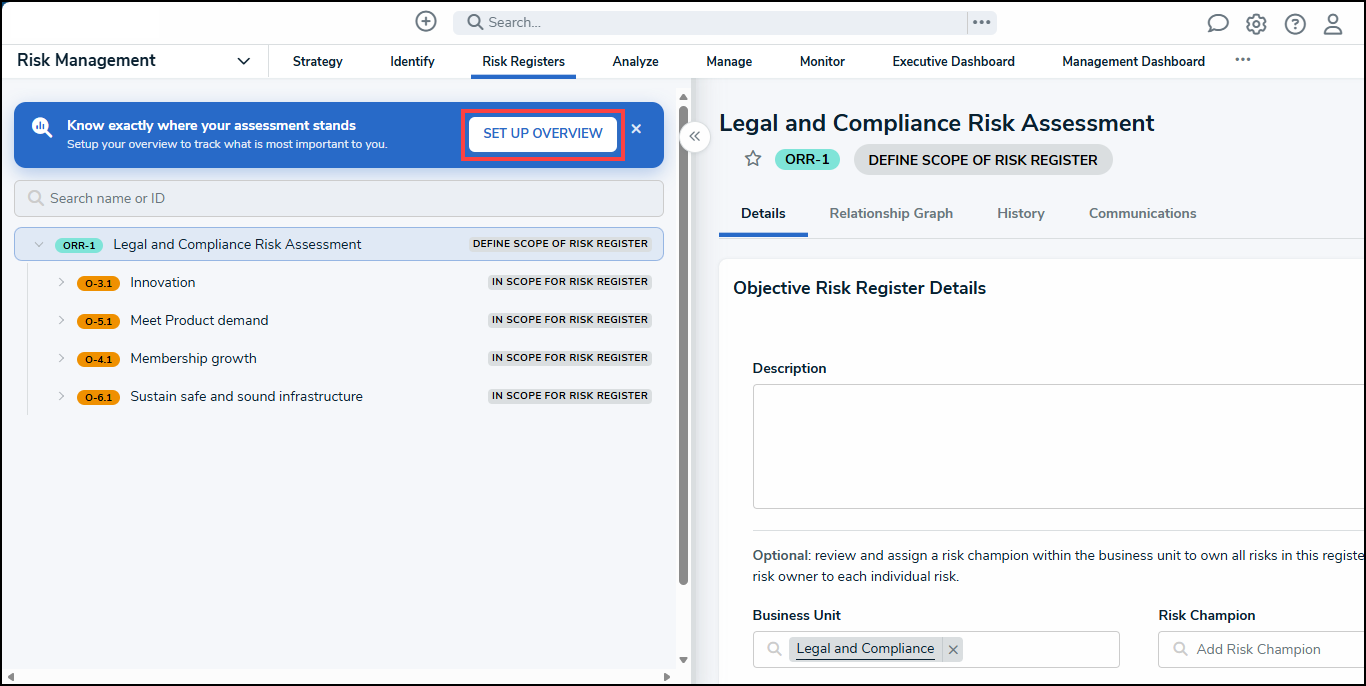
Task: Collapse the left tree panel
Action: [x=694, y=136]
